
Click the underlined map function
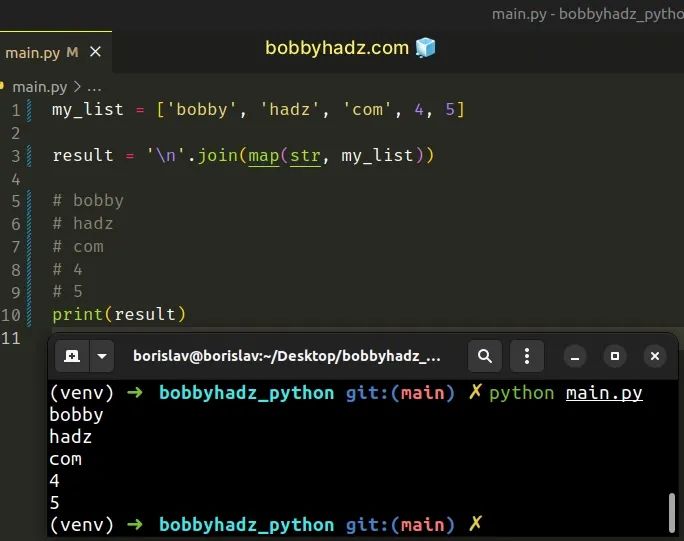tap(264, 156)
